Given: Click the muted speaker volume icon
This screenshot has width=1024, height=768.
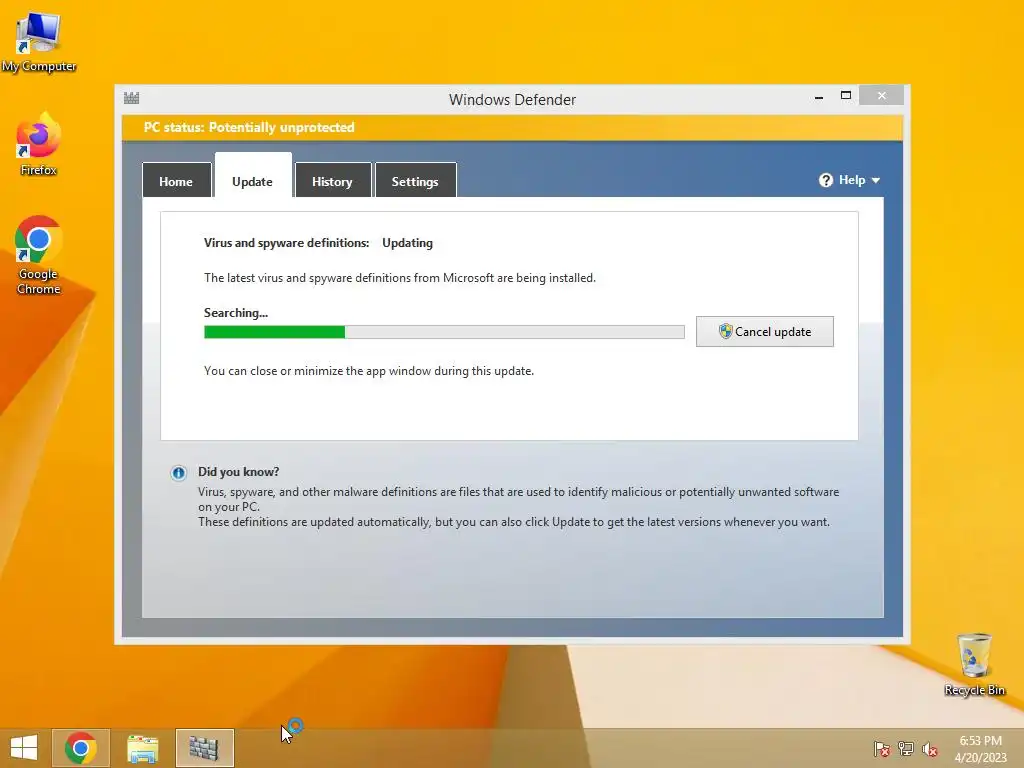Looking at the screenshot, I should pos(930,749).
